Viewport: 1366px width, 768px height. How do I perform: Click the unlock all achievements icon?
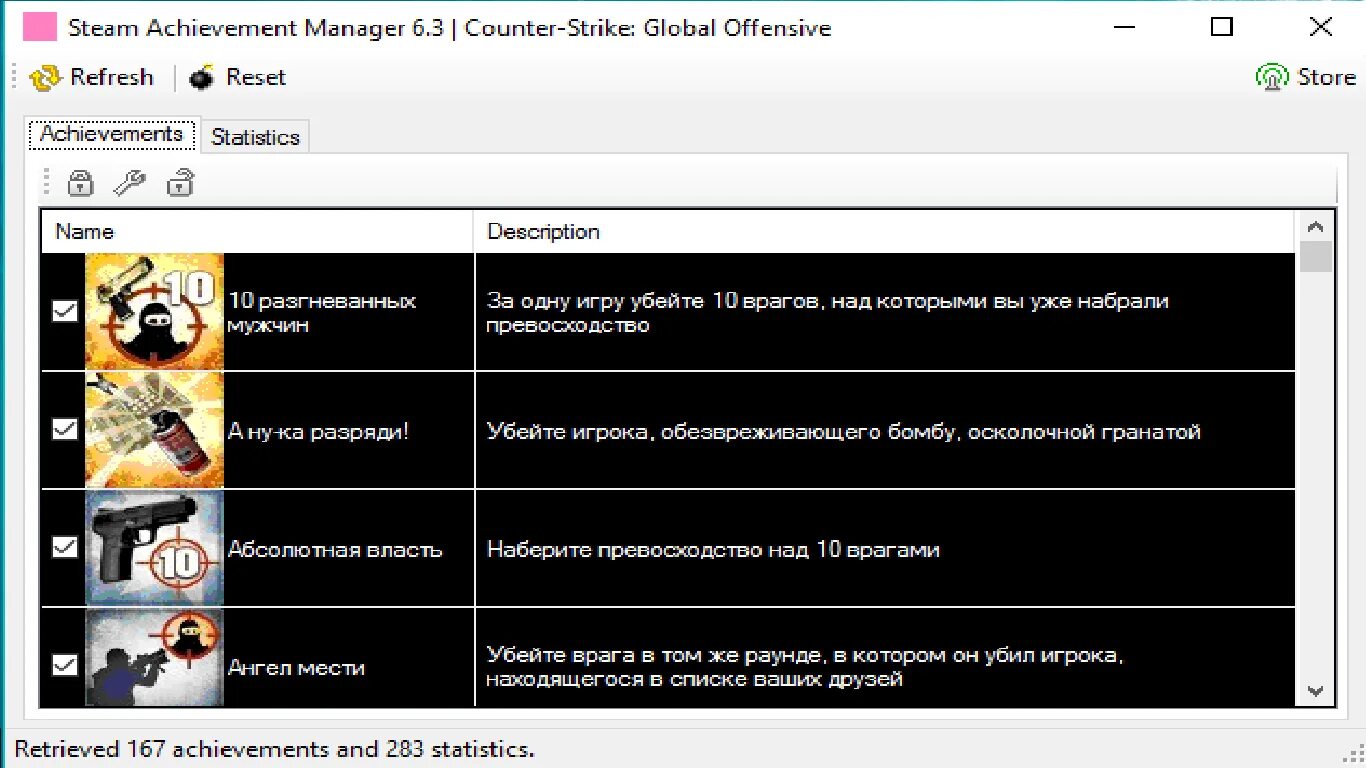(180, 183)
